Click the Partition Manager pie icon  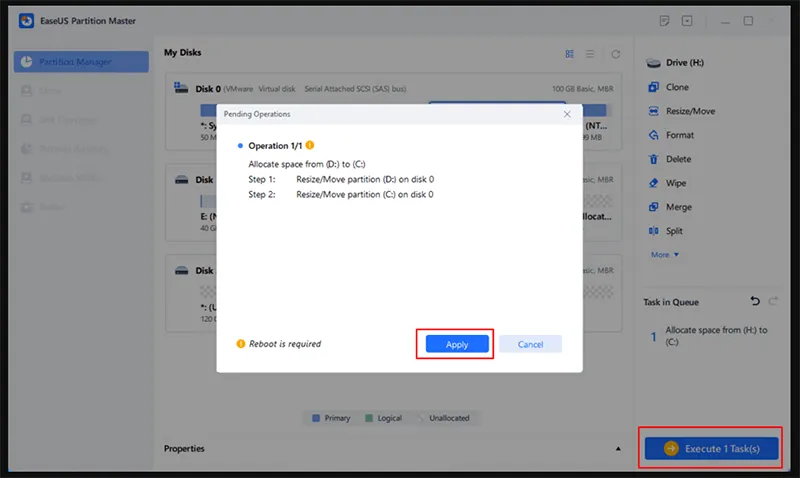(26, 62)
